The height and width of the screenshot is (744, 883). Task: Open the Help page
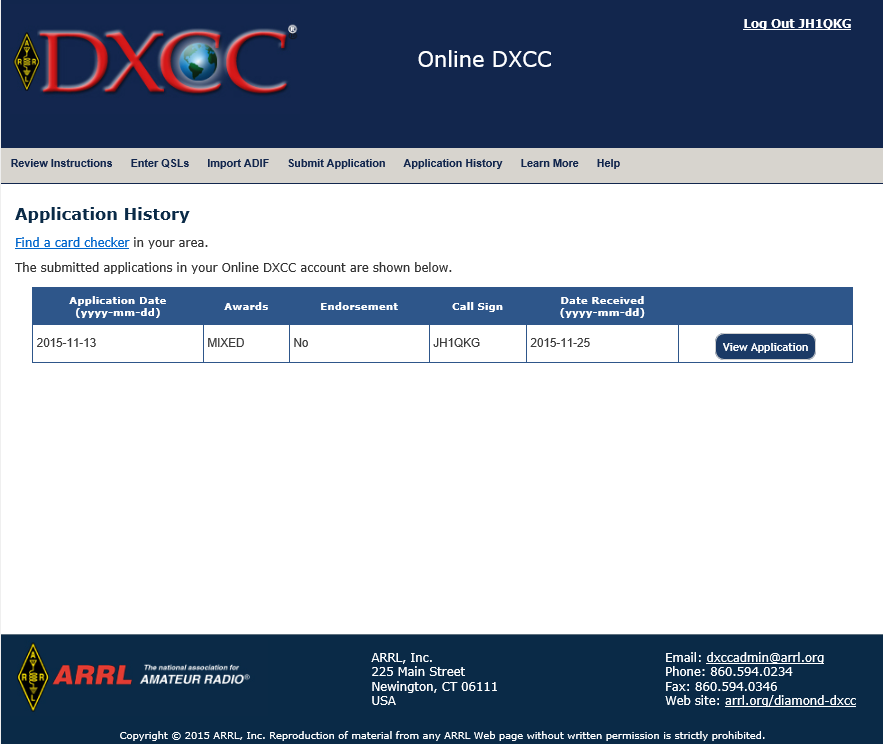pyautogui.click(x=608, y=163)
